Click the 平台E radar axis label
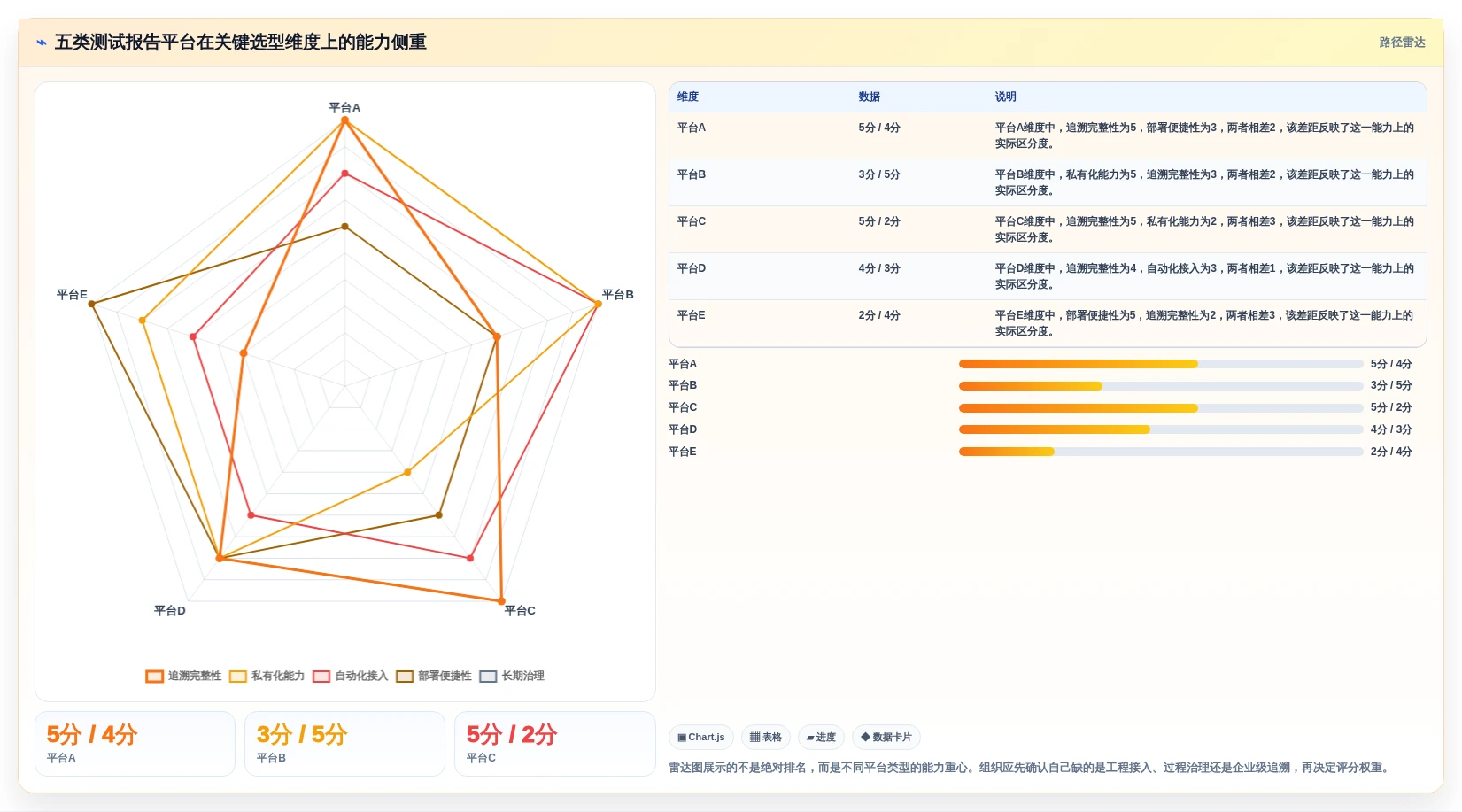The height and width of the screenshot is (812, 1462). (x=72, y=294)
